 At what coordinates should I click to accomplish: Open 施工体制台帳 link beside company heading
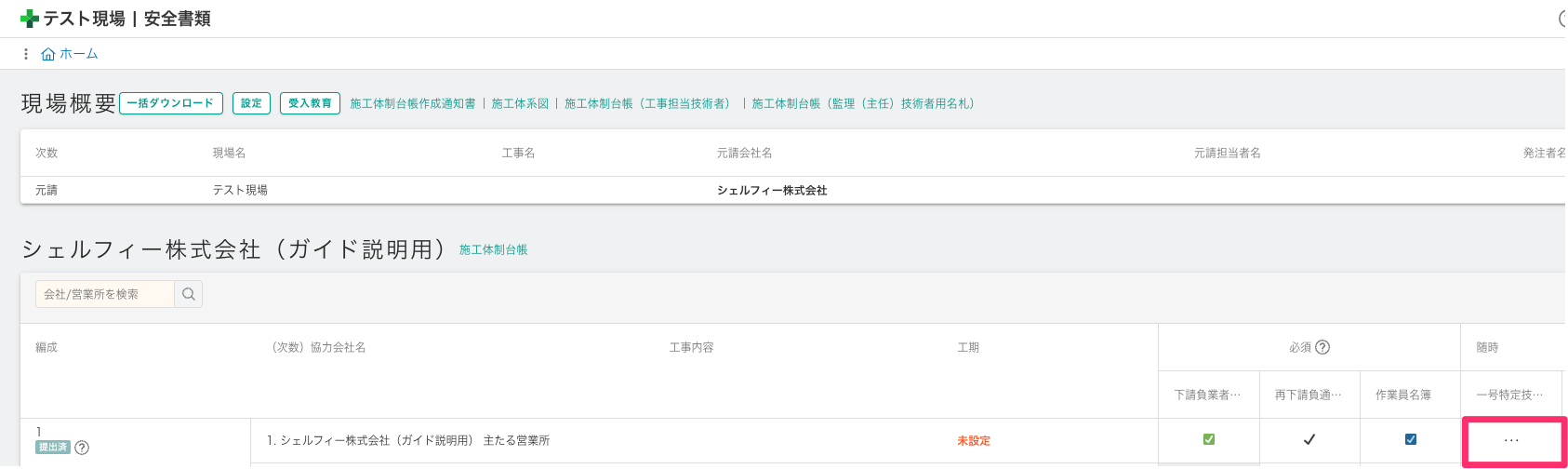click(493, 249)
